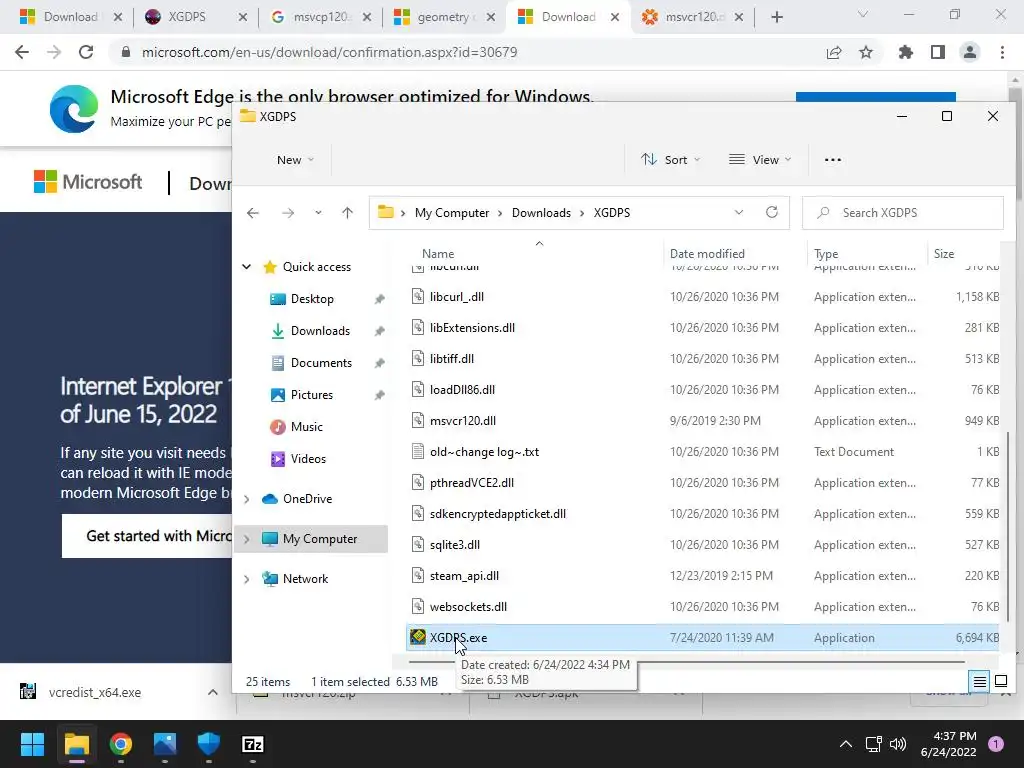The image size is (1024, 768).
Task: Open the taskbar clock and date
Action: [x=948, y=744]
